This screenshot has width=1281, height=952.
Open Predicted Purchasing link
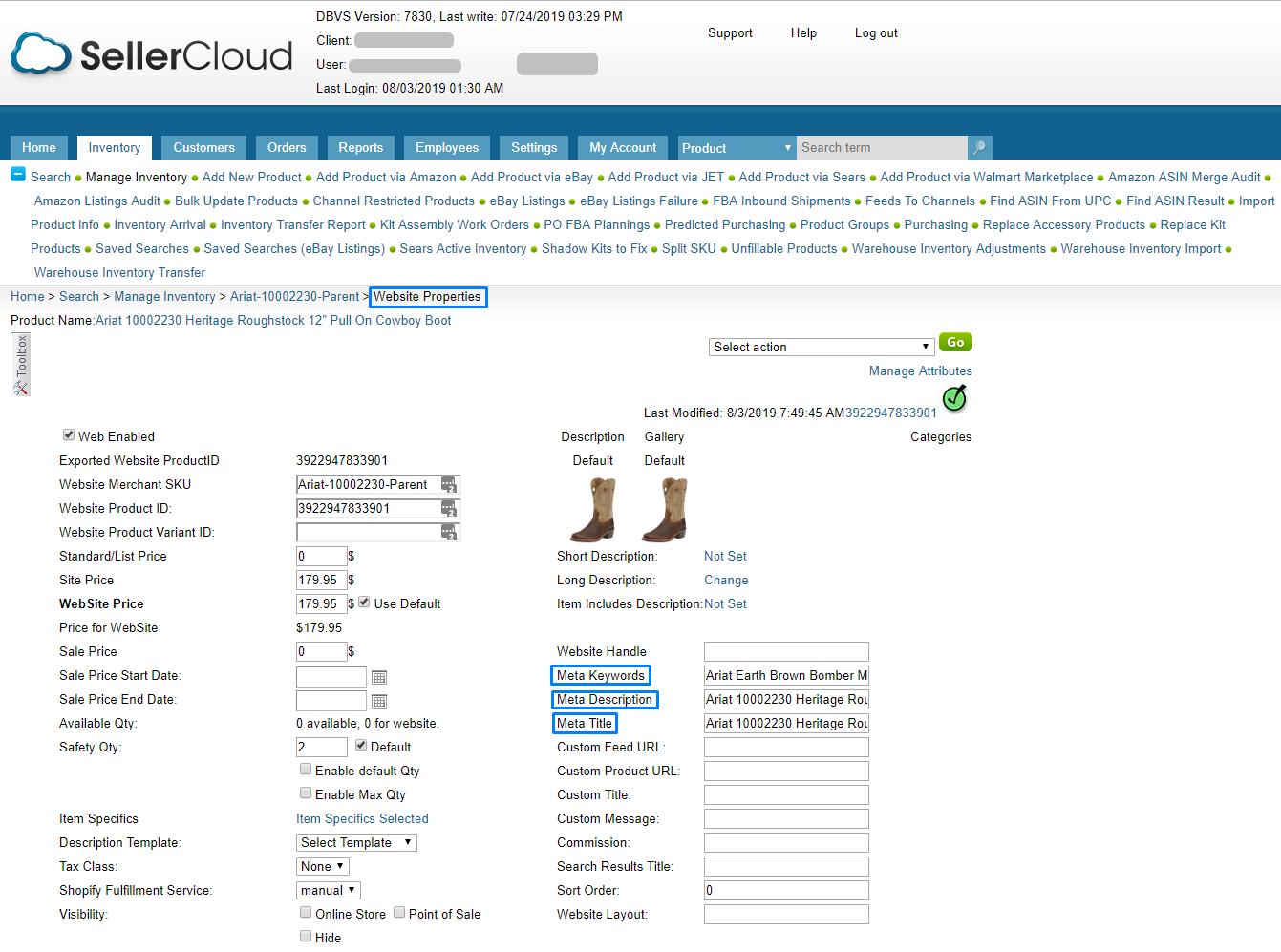[725, 224]
